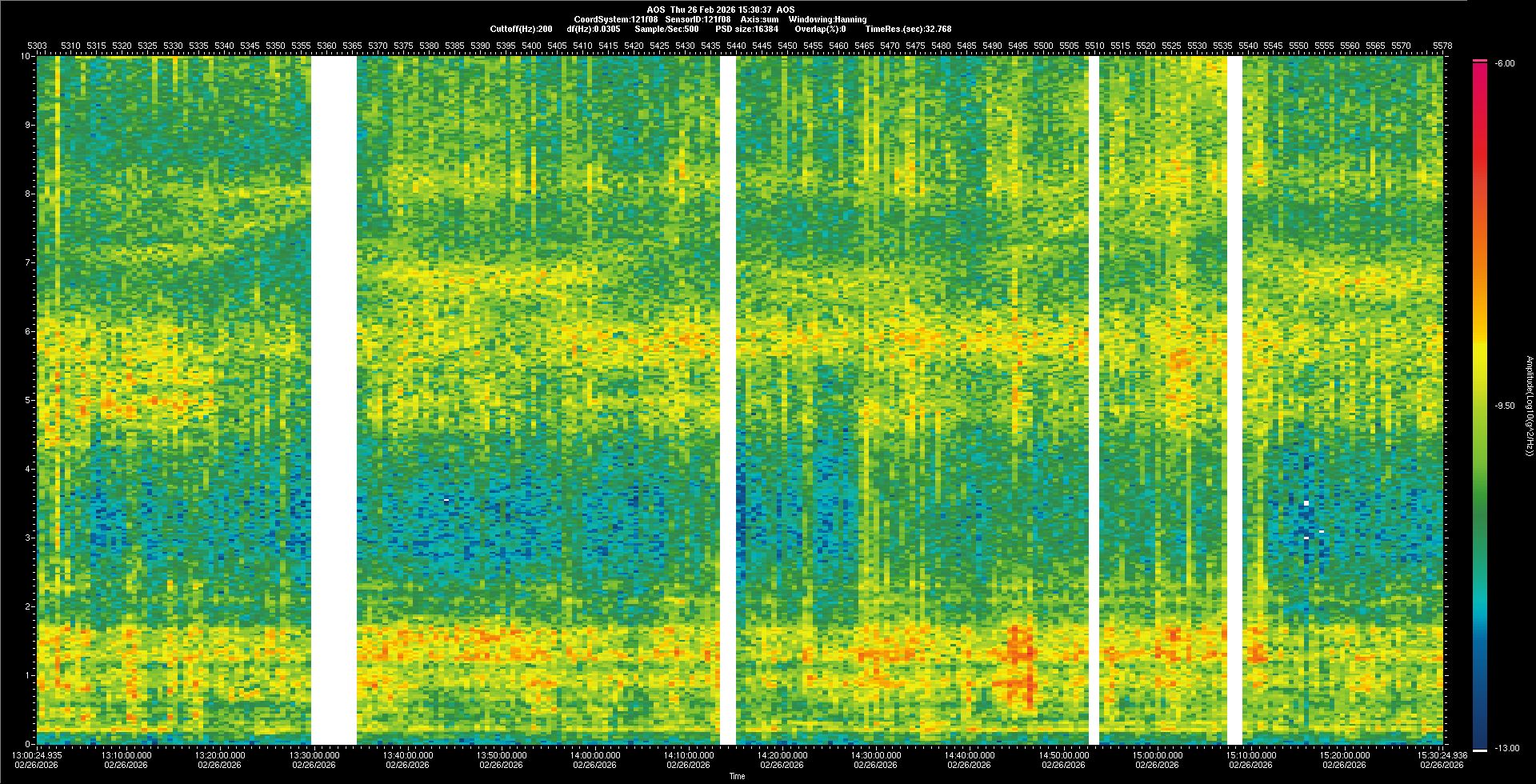Viewport: 1536px width, 784px height.
Task: Click the -13.00 color scale minimum label
Action: pos(1506,748)
